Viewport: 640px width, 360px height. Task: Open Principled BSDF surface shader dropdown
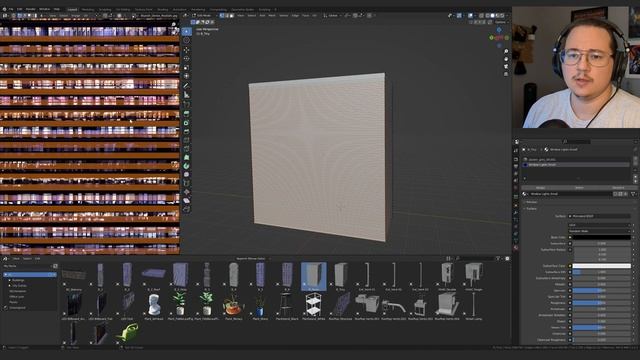coord(600,216)
